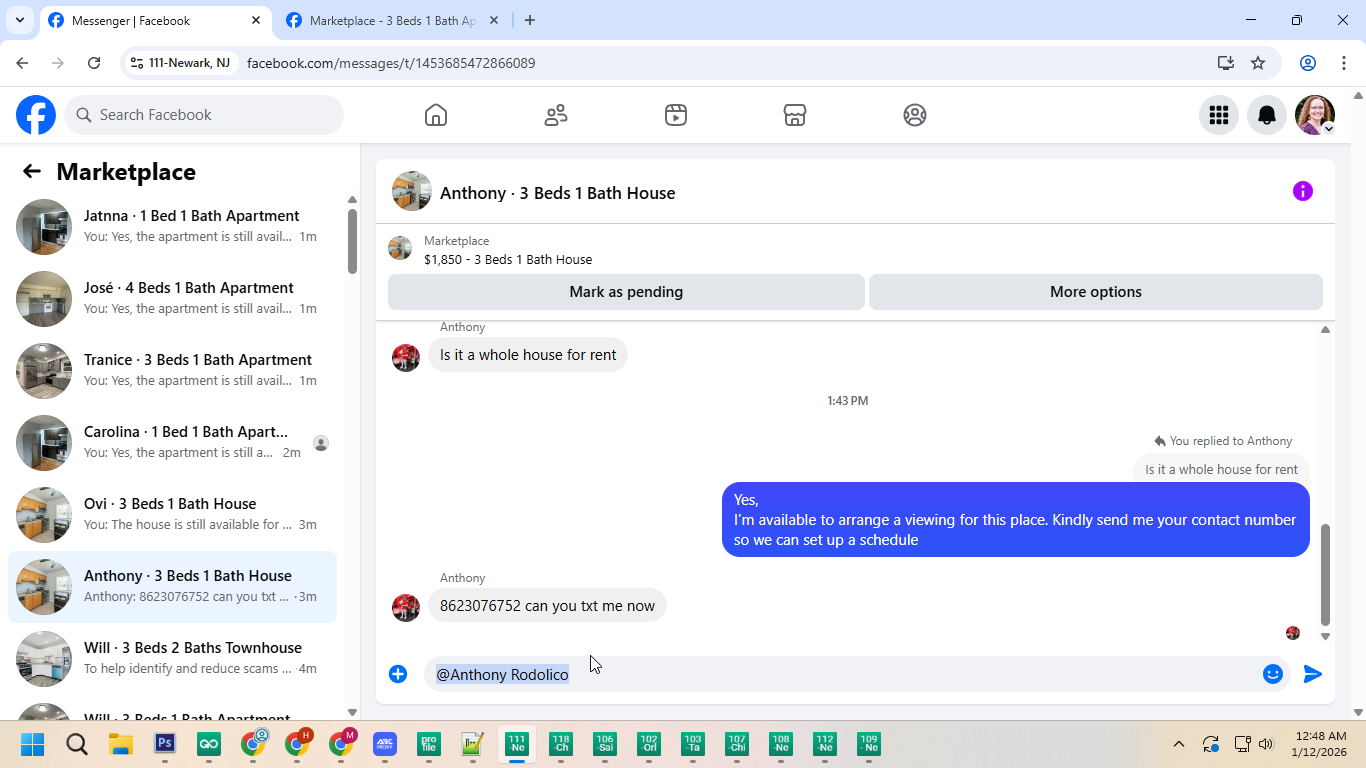Click the chat messages scrollbar thumb
The width and height of the screenshot is (1366, 768).
1325,575
